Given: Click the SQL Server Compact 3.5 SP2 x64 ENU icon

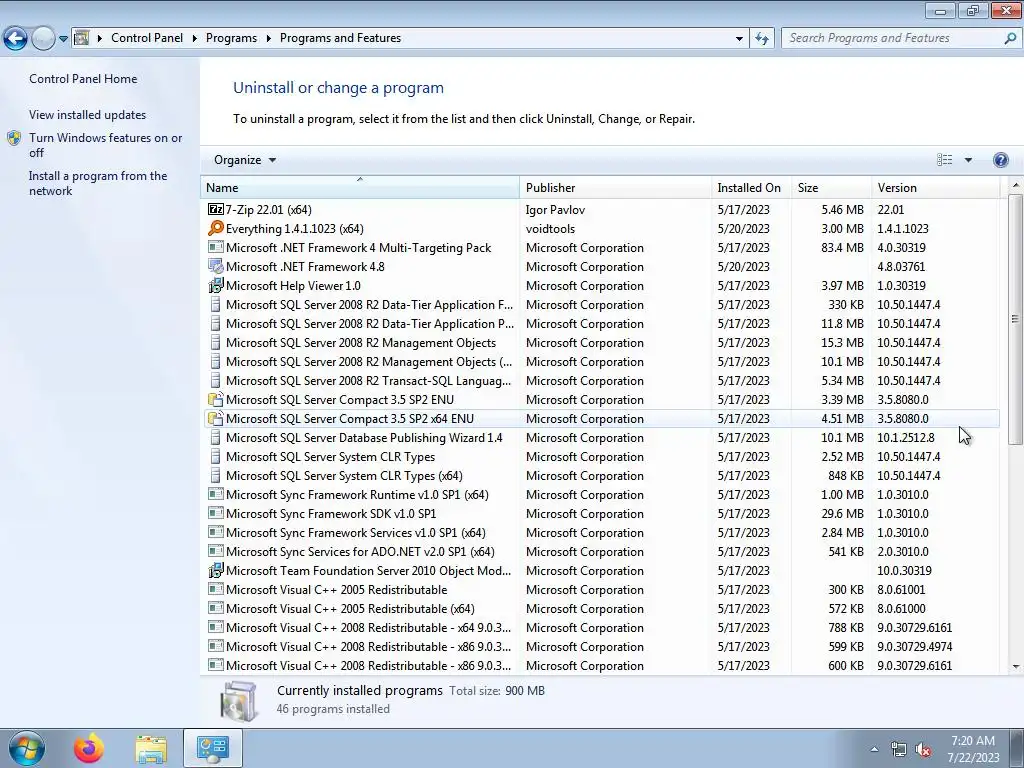Looking at the screenshot, I should pos(216,419).
